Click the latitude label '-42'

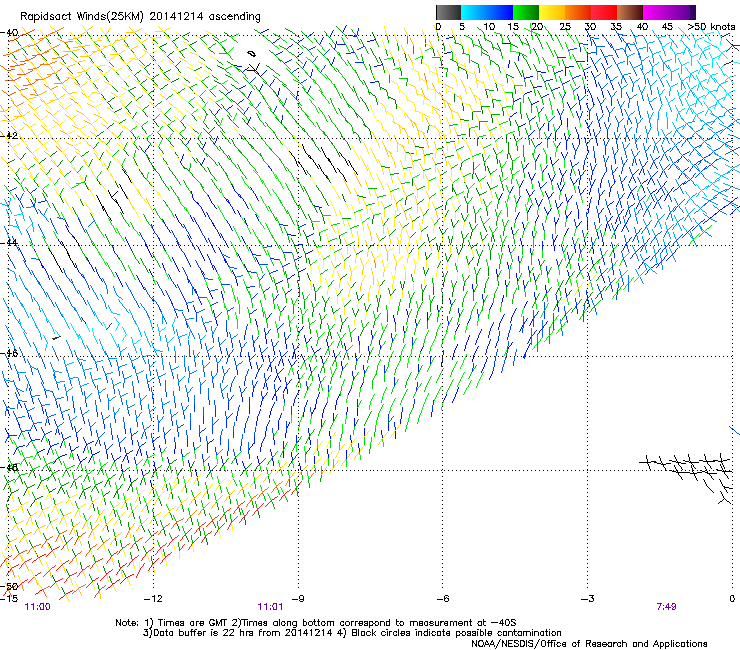[9, 135]
